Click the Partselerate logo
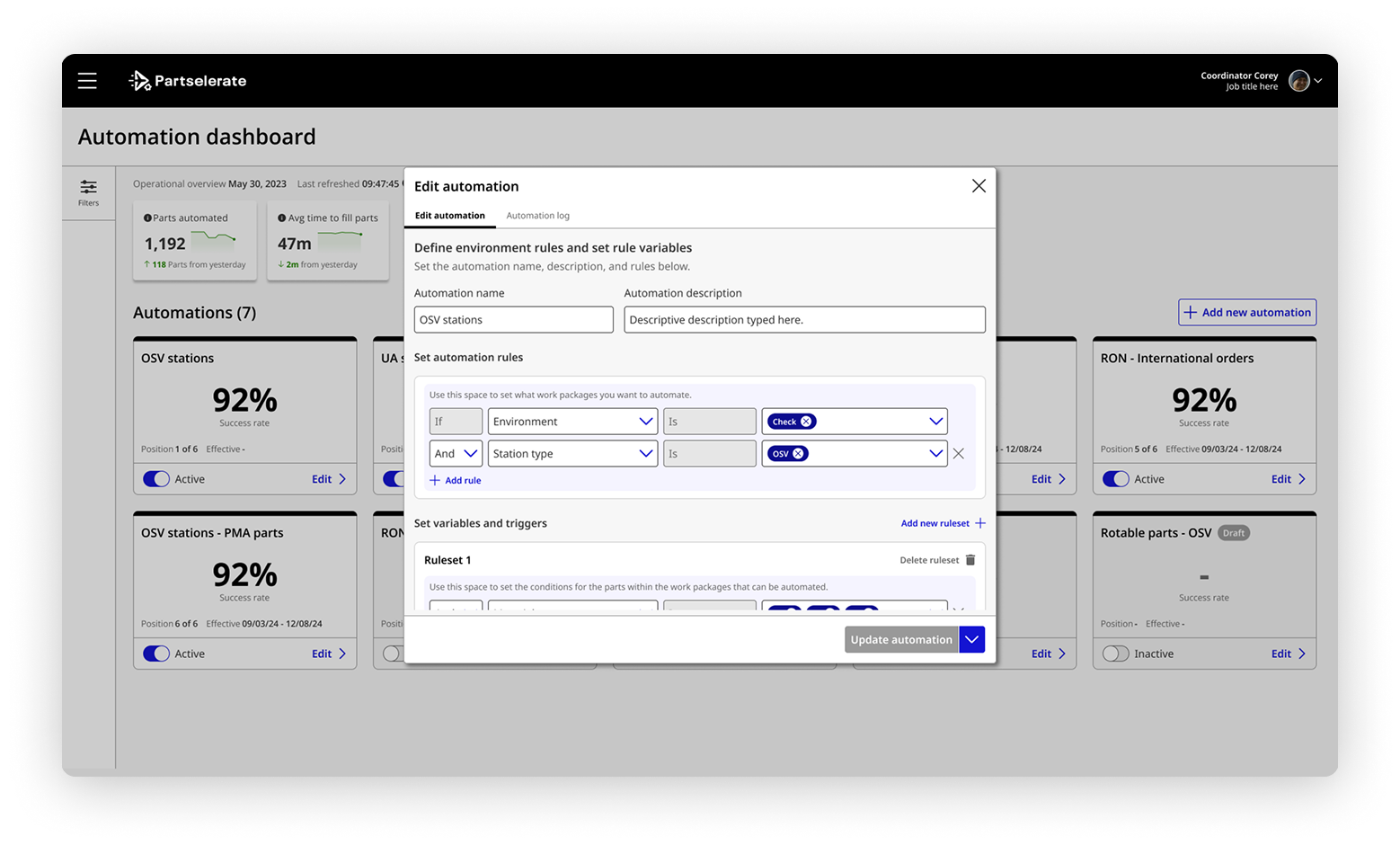Screen dimensions: 1400x845 click(x=186, y=81)
